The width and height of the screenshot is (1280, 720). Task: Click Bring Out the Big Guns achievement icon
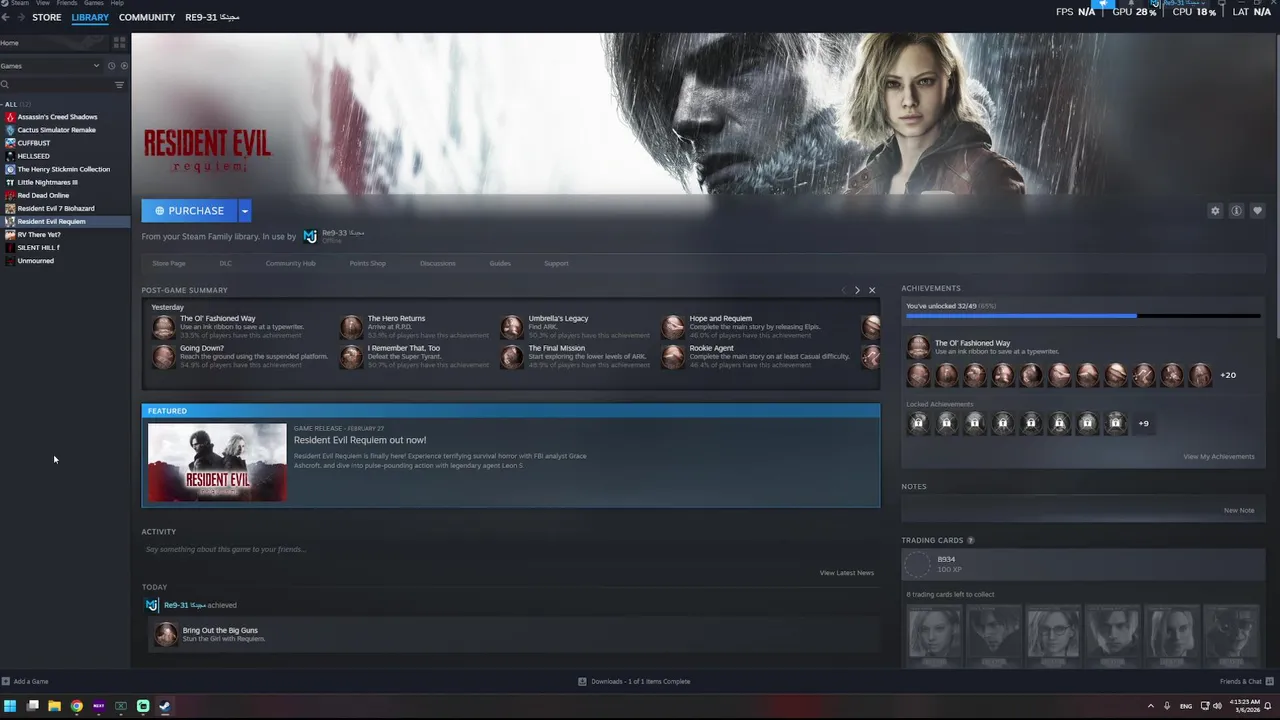pyautogui.click(x=165, y=634)
